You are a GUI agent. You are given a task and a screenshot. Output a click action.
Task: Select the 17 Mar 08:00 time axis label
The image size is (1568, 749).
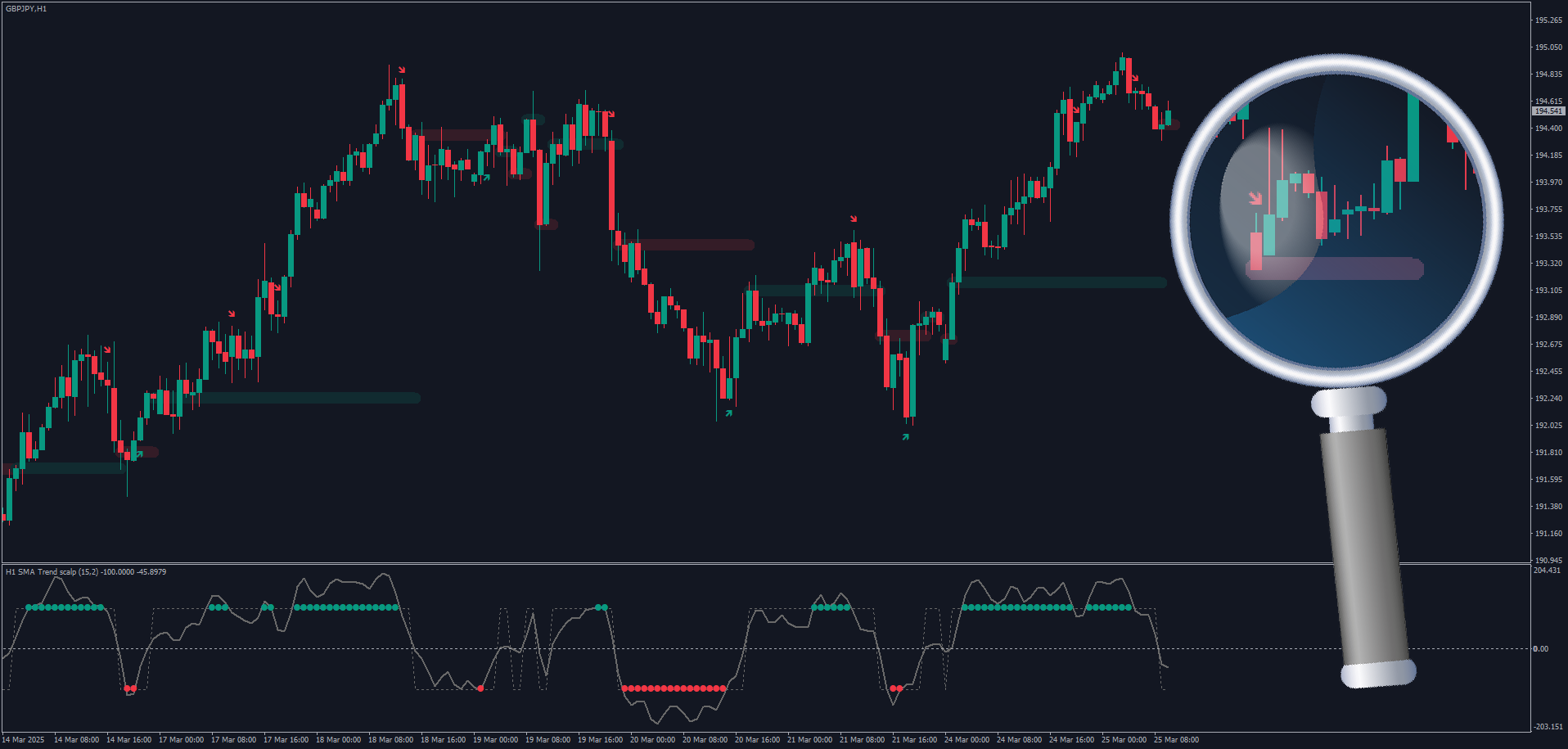tap(234, 740)
